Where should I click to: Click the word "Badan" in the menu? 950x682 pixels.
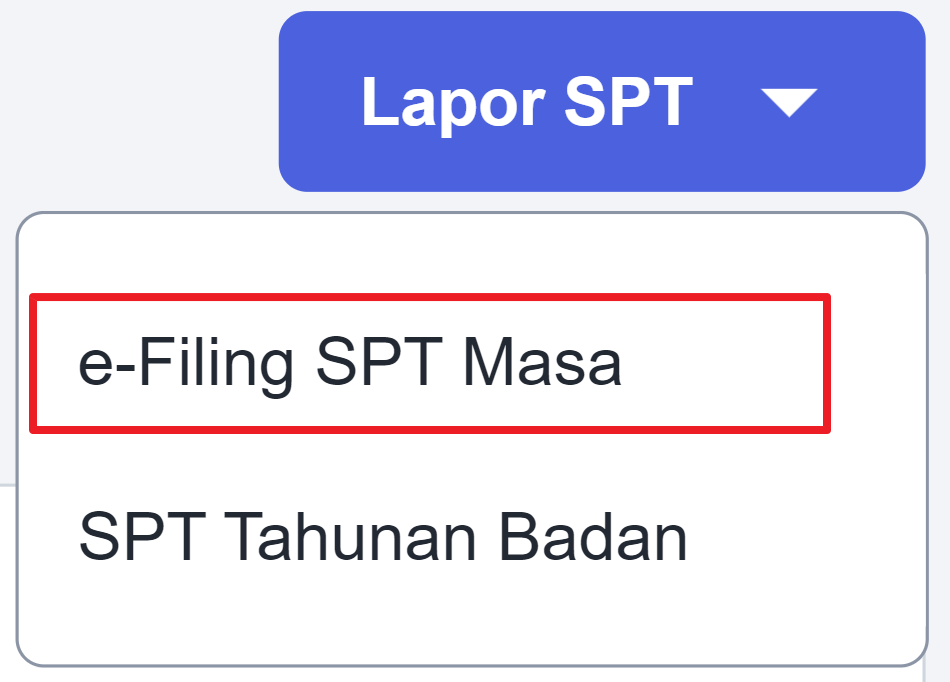tap(593, 537)
